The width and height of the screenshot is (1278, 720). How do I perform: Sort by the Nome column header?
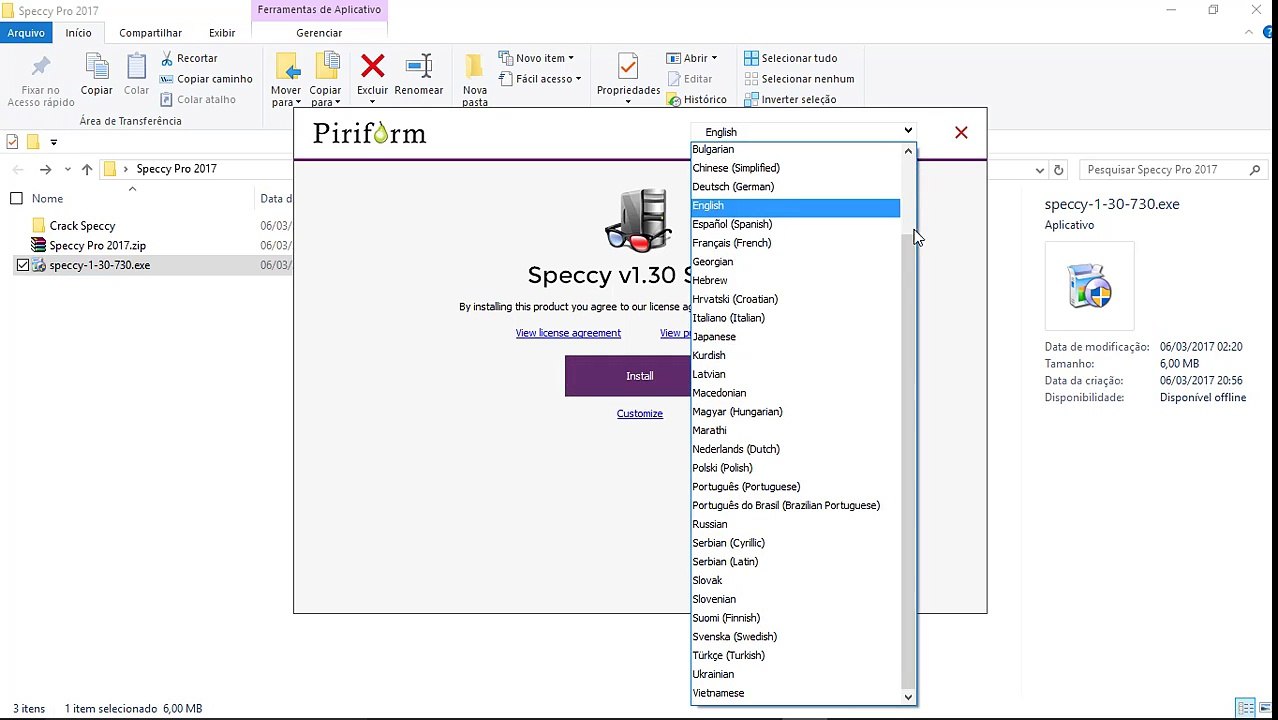[47, 198]
